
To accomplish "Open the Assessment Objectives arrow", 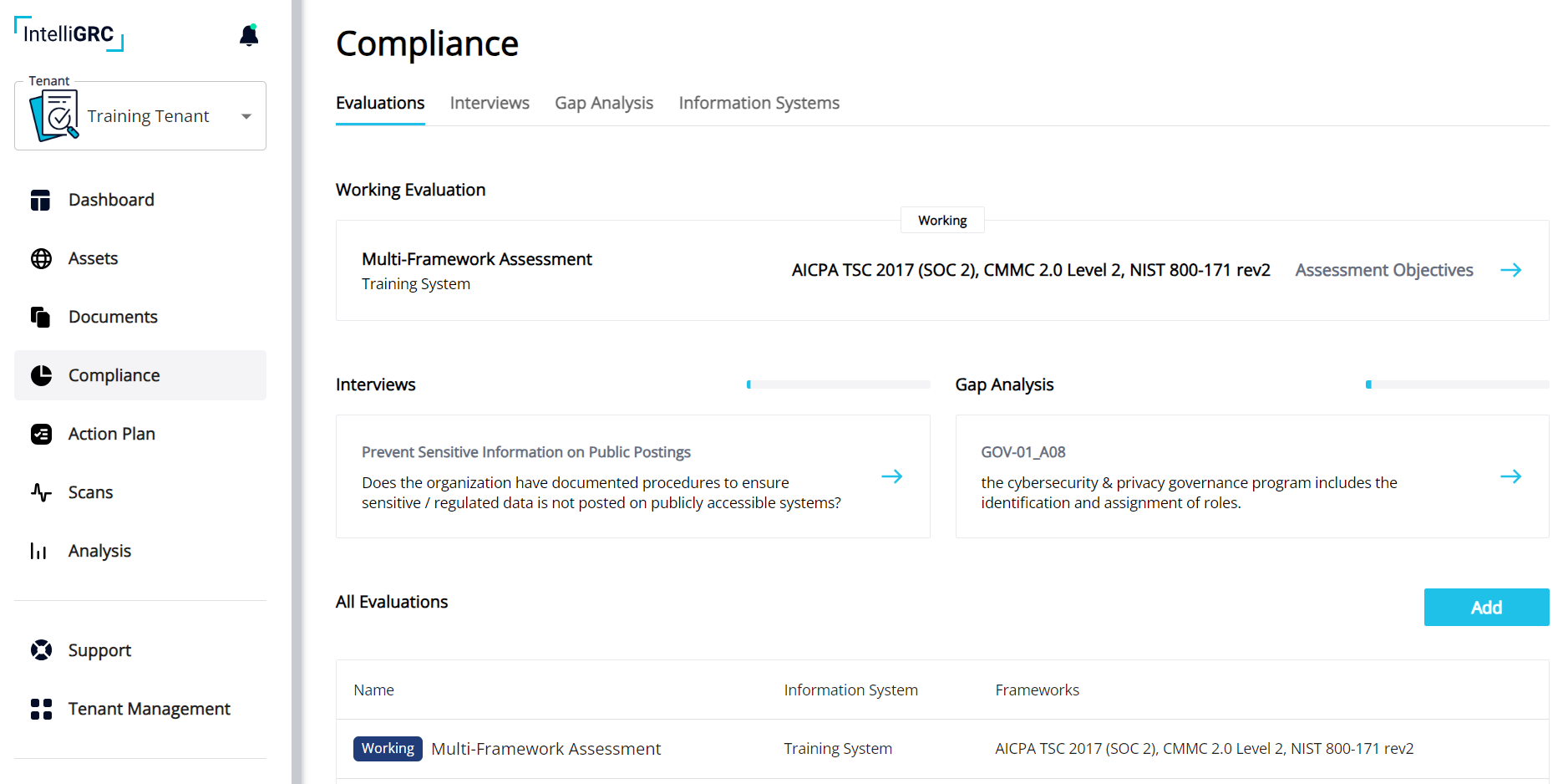I will coord(1510,270).
